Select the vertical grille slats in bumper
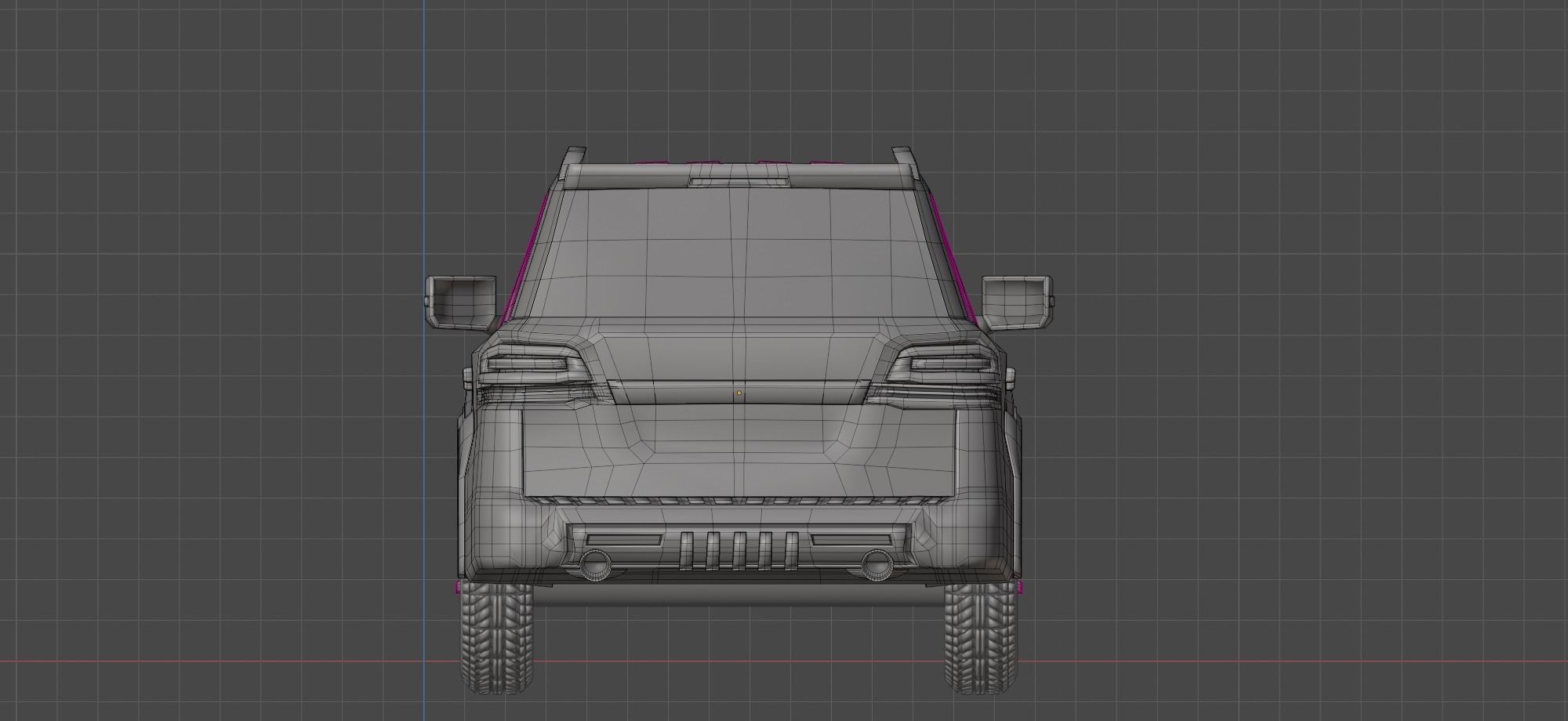This screenshot has width=1568, height=721. pos(739,550)
